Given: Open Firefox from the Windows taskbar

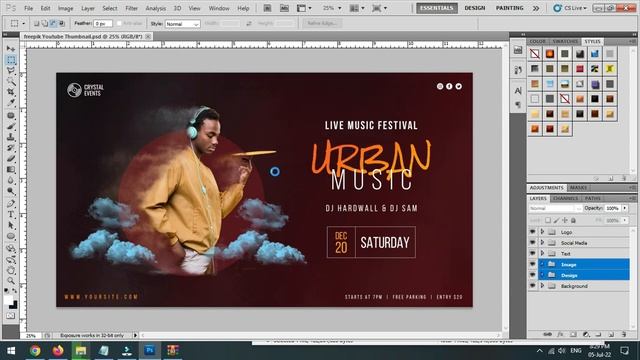Looking at the screenshot, I should (x=58, y=351).
